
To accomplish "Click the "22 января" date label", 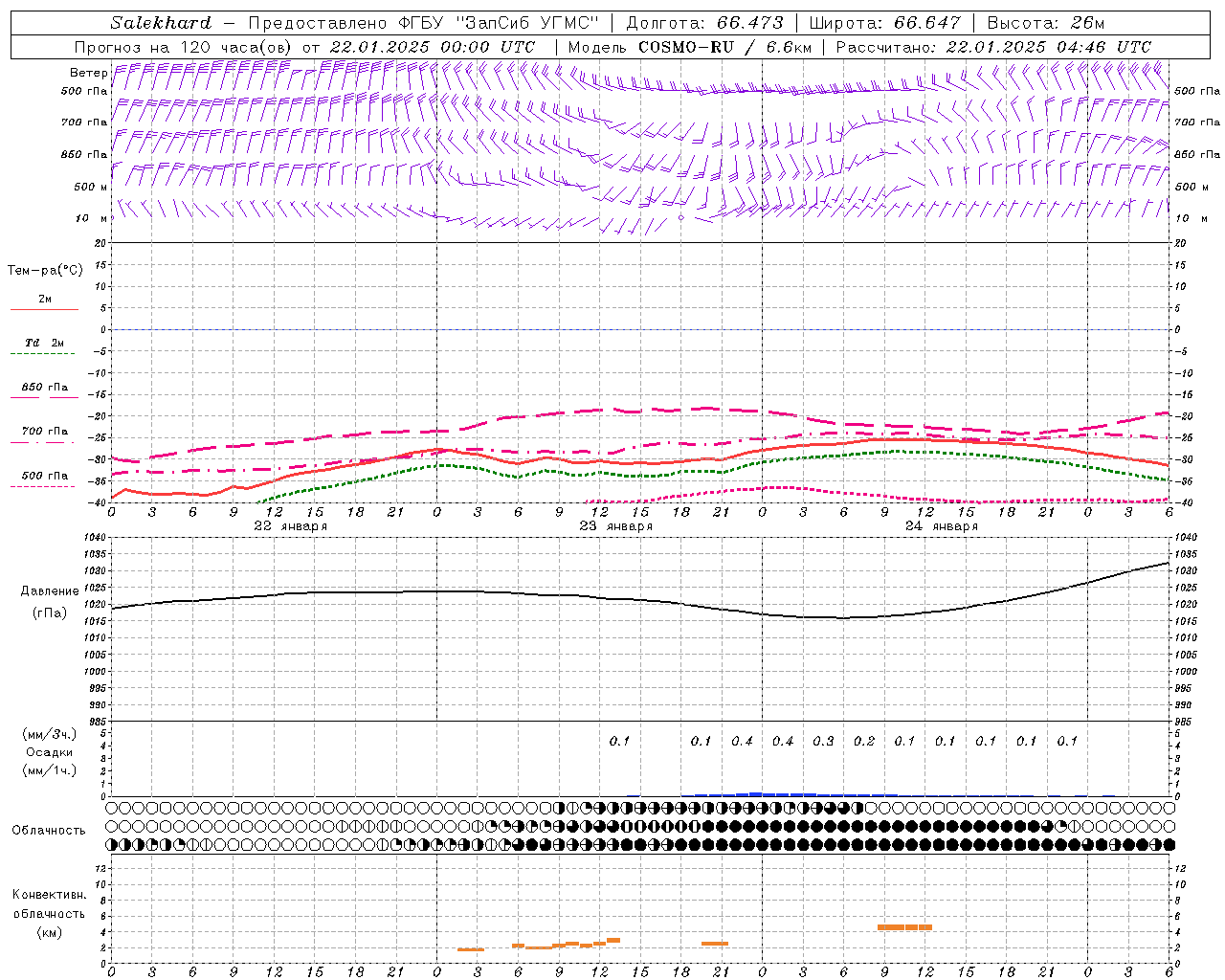I will 291,526.
